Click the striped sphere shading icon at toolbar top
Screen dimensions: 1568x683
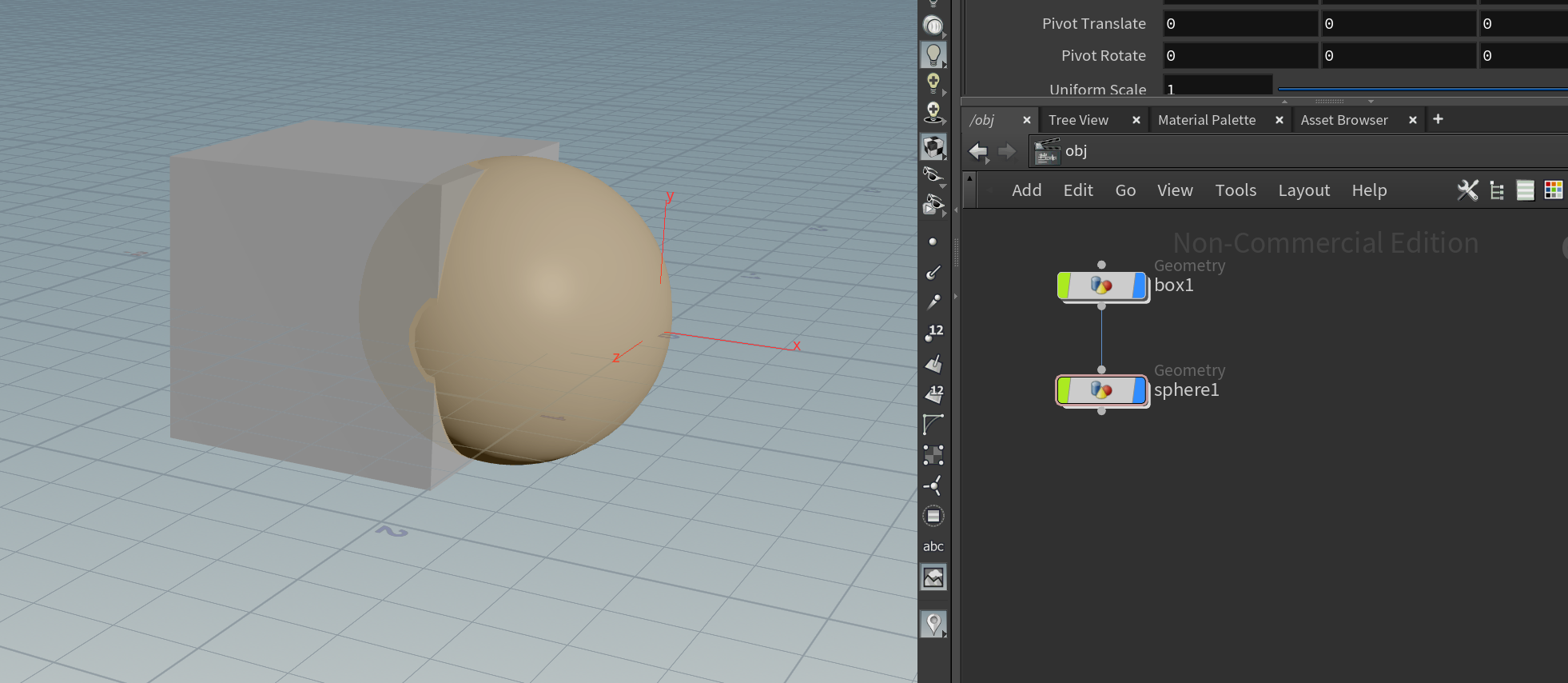(x=933, y=26)
